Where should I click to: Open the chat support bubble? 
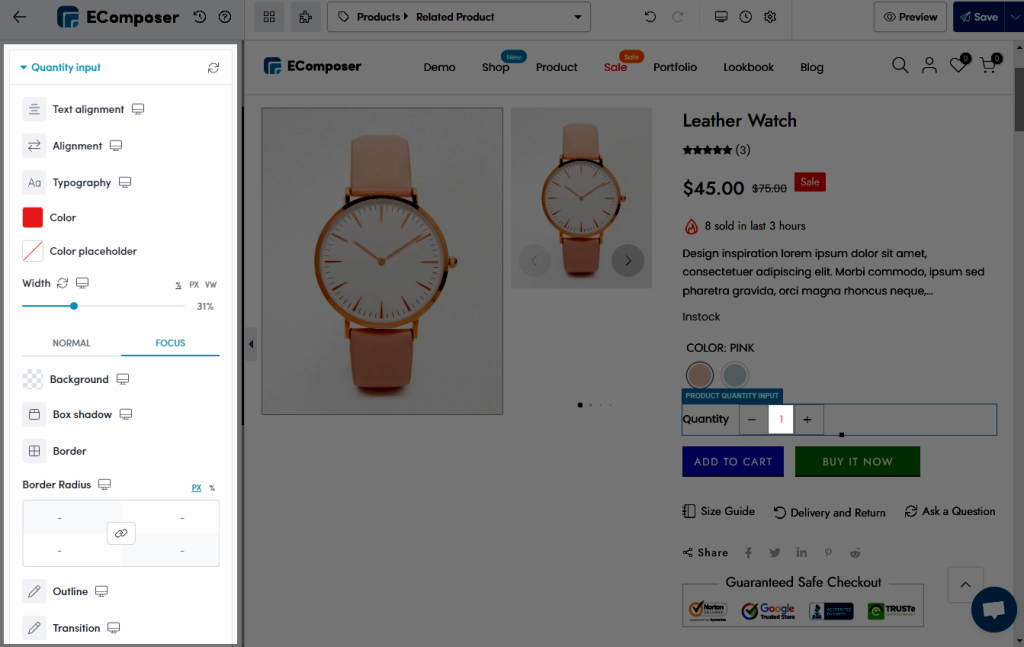[x=993, y=609]
